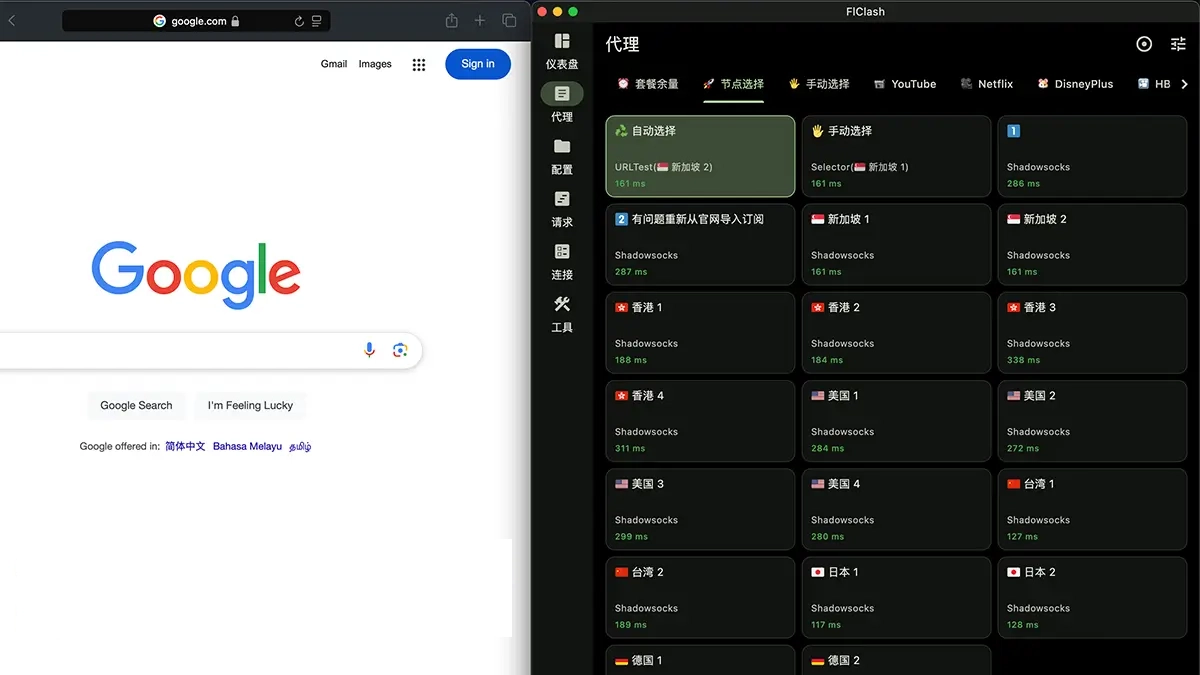Open the 请求 requests sidebar icon
Screen dimensions: 1200x675
(x=562, y=200)
